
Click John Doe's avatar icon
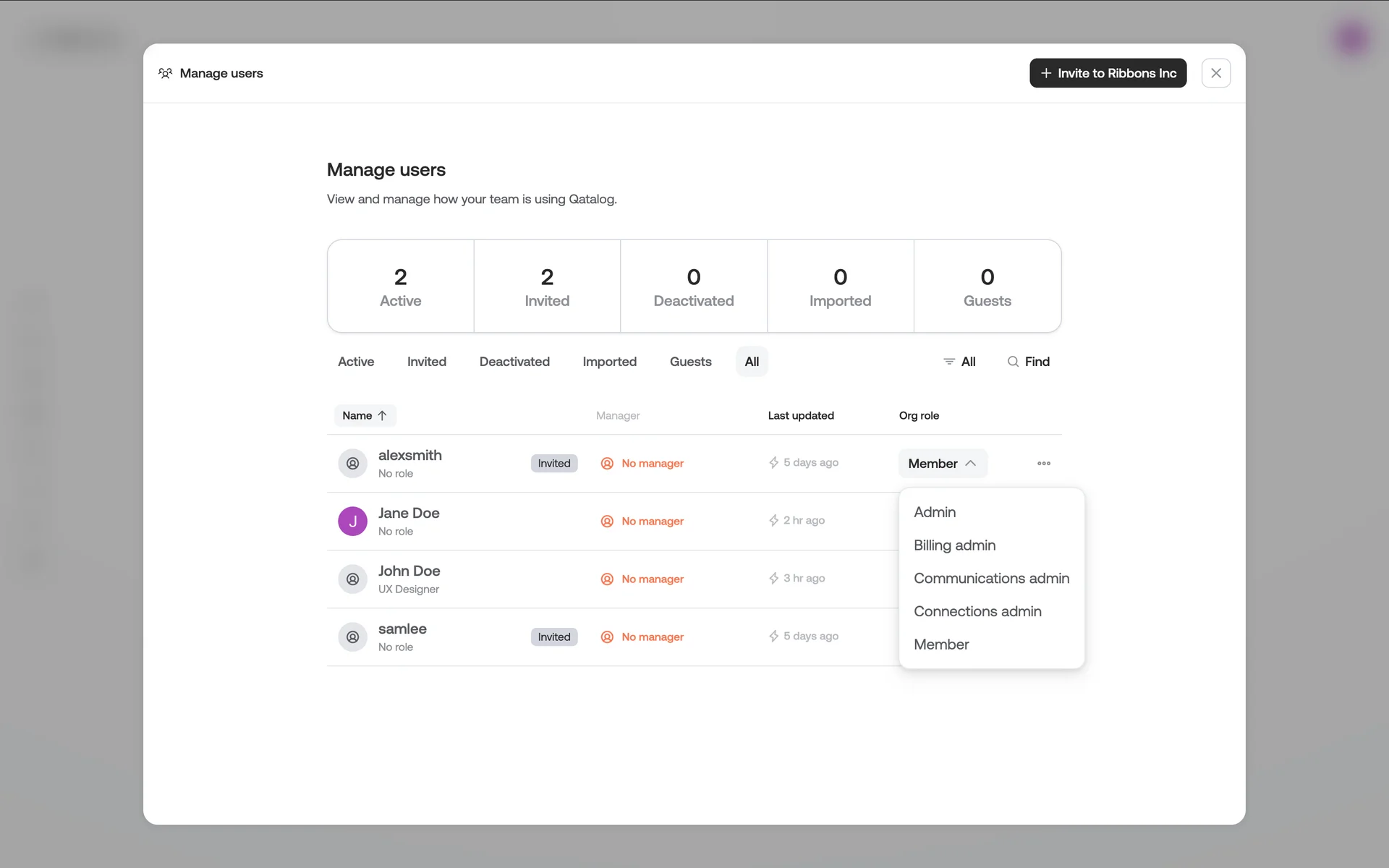(x=352, y=579)
